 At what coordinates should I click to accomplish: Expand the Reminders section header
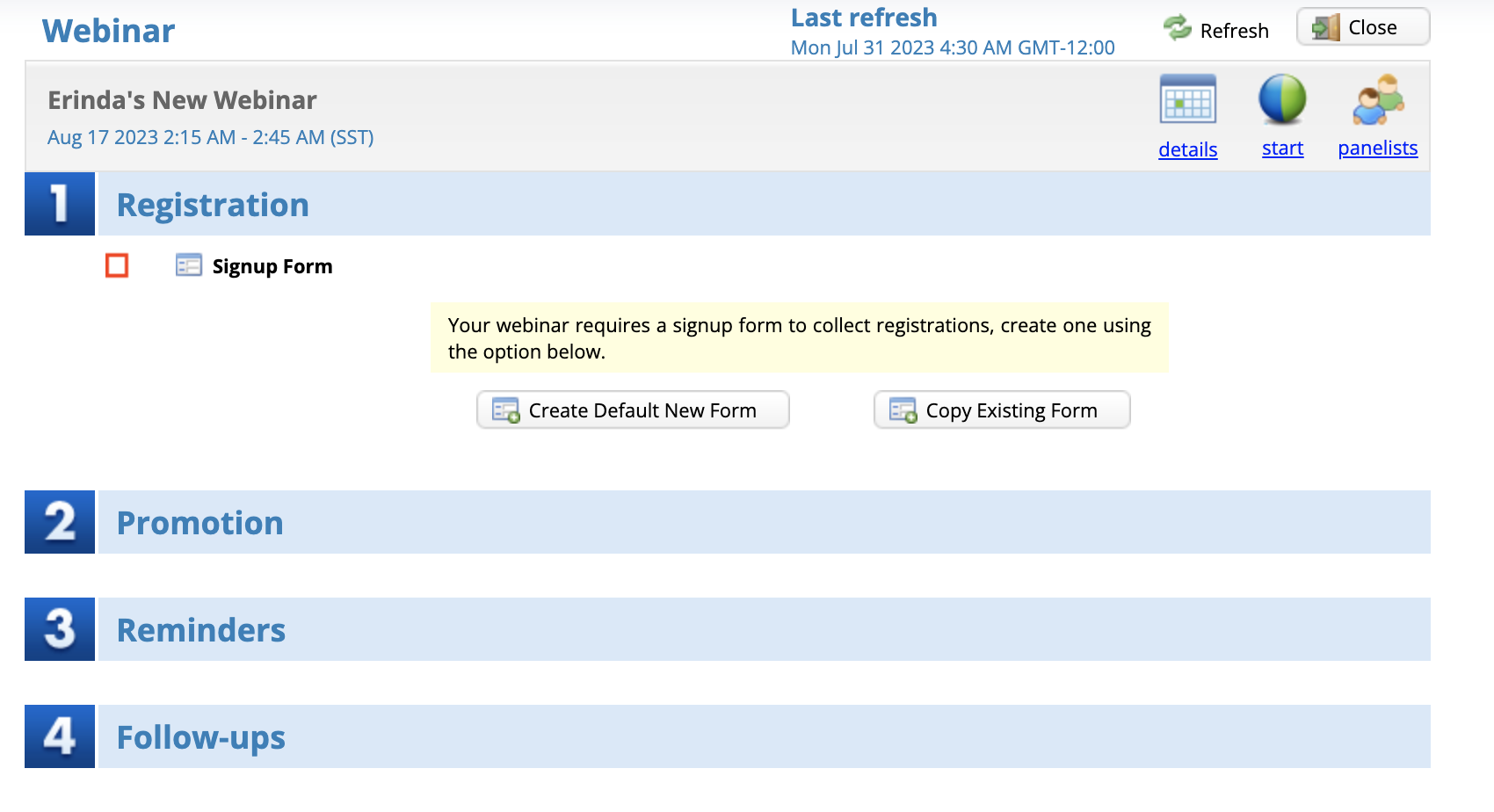point(764,629)
